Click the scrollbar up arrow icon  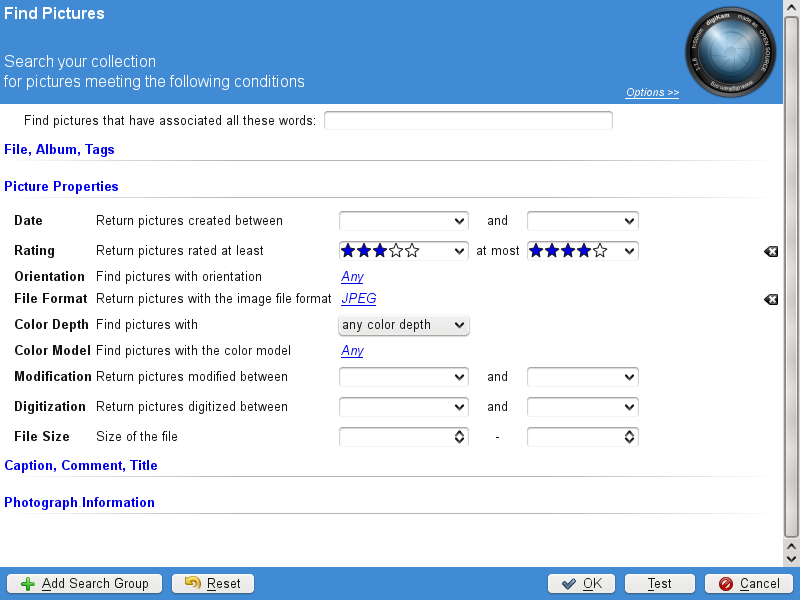tap(790, 8)
